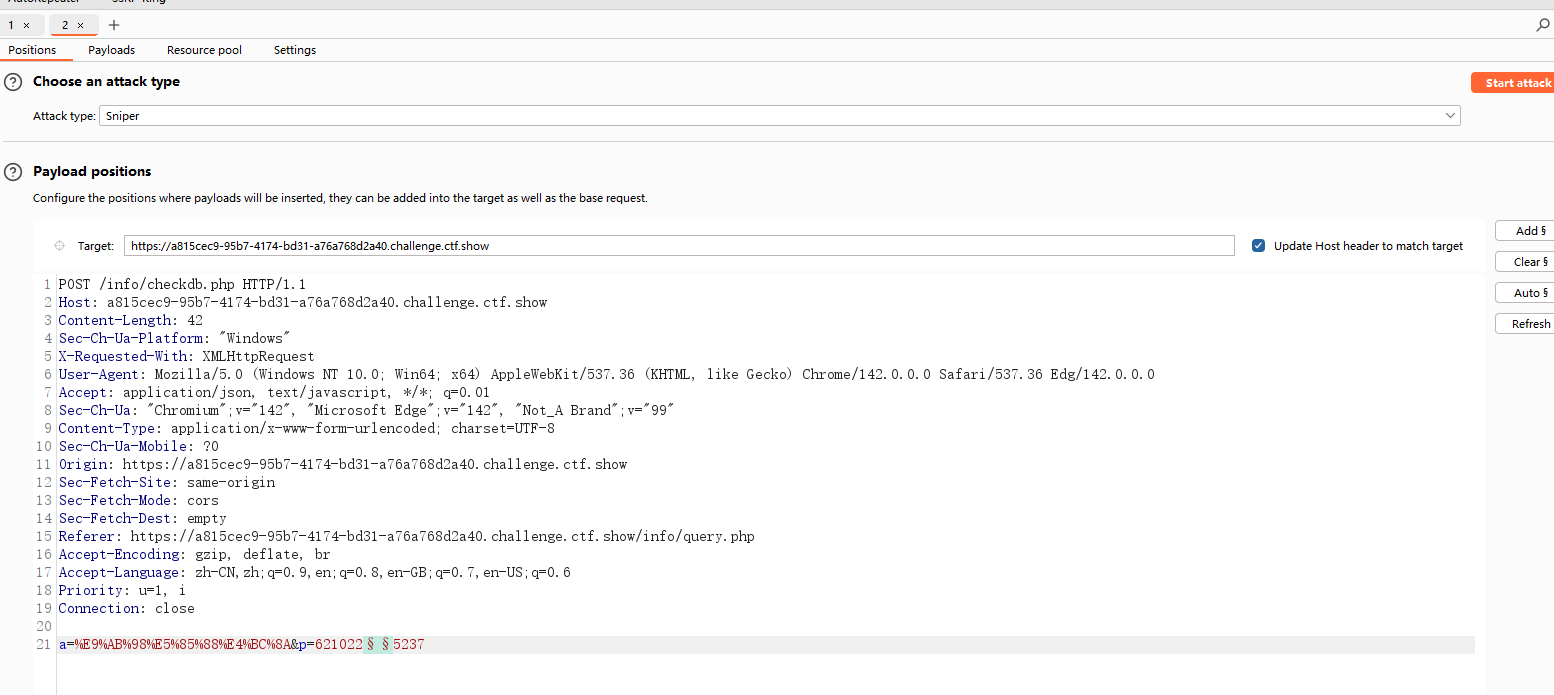Open the Settings tab

(295, 50)
